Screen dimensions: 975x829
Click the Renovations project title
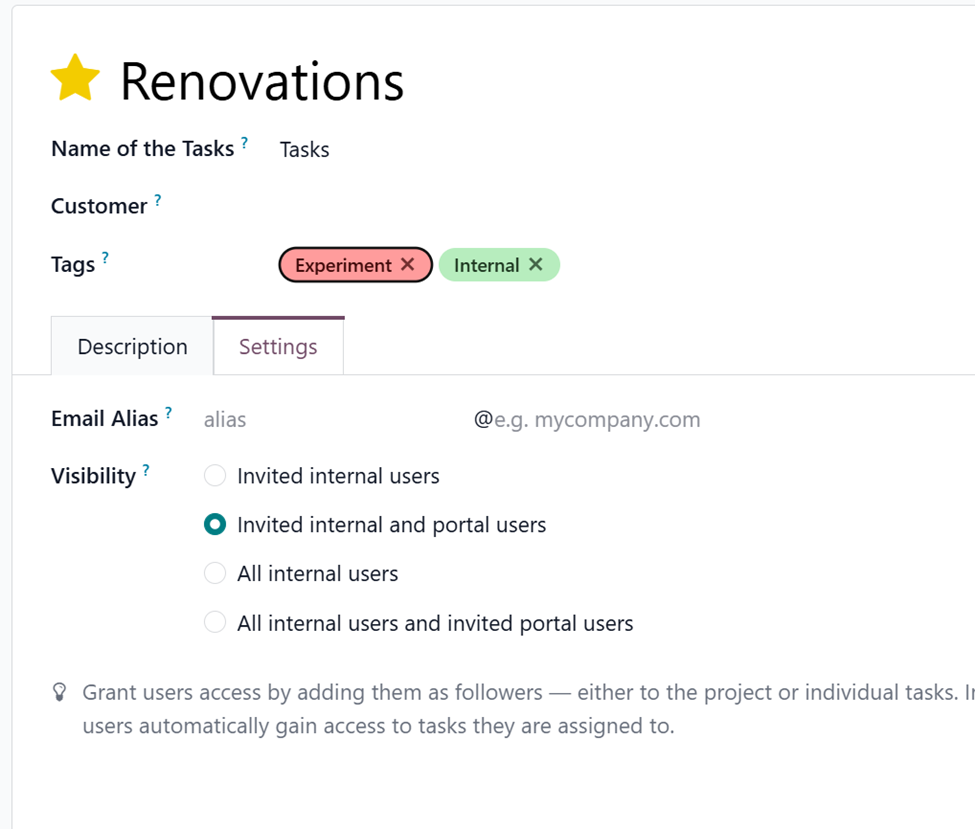(262, 82)
